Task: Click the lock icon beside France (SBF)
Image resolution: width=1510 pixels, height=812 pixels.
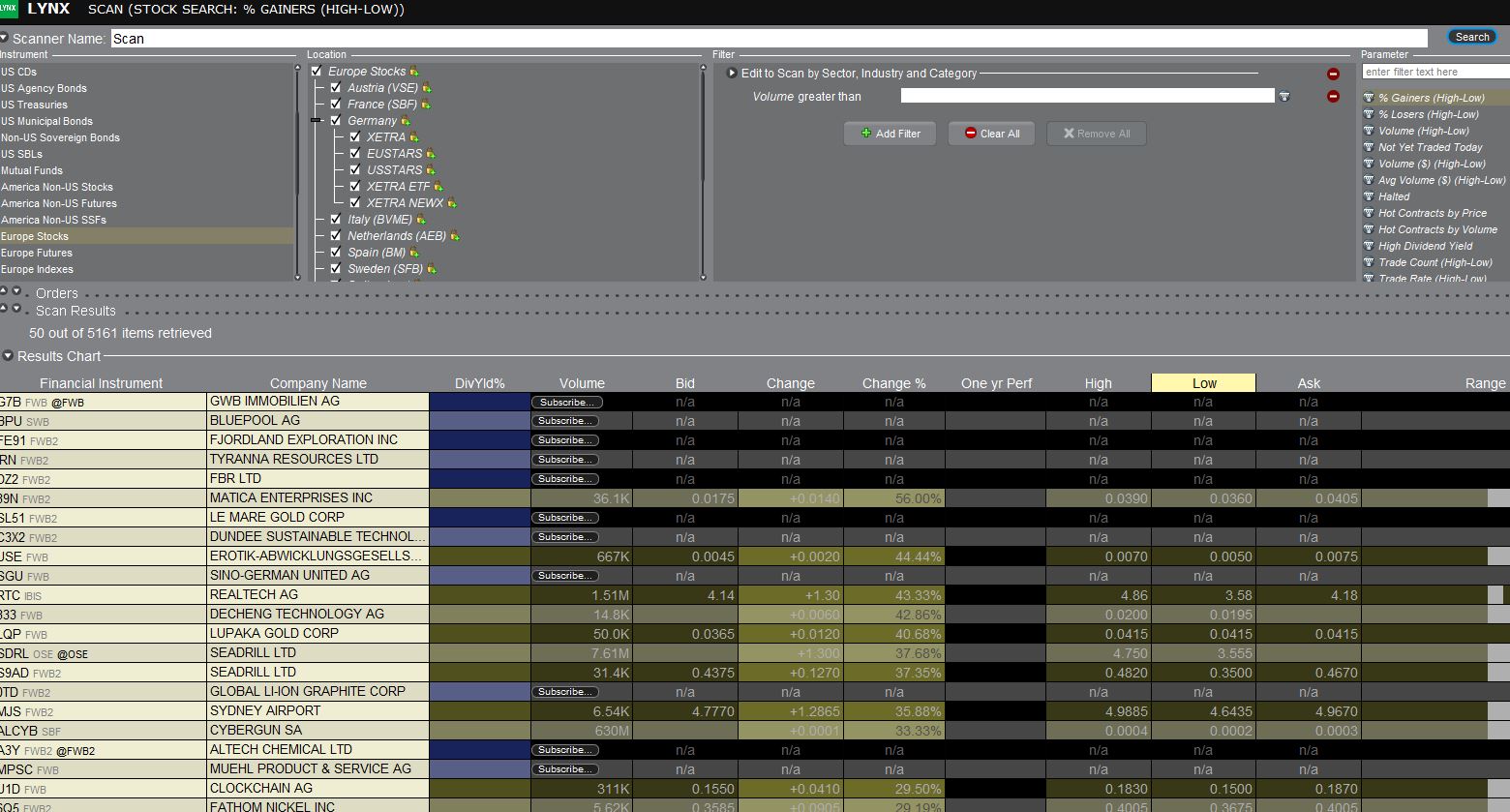Action: click(x=426, y=104)
